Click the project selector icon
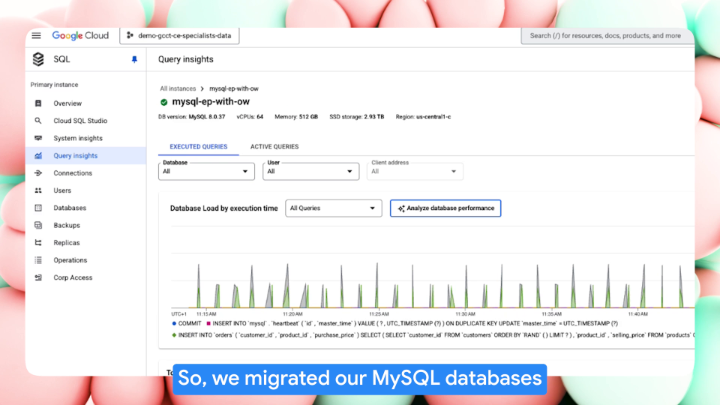Screen dimensions: 720x405 click(130, 35)
